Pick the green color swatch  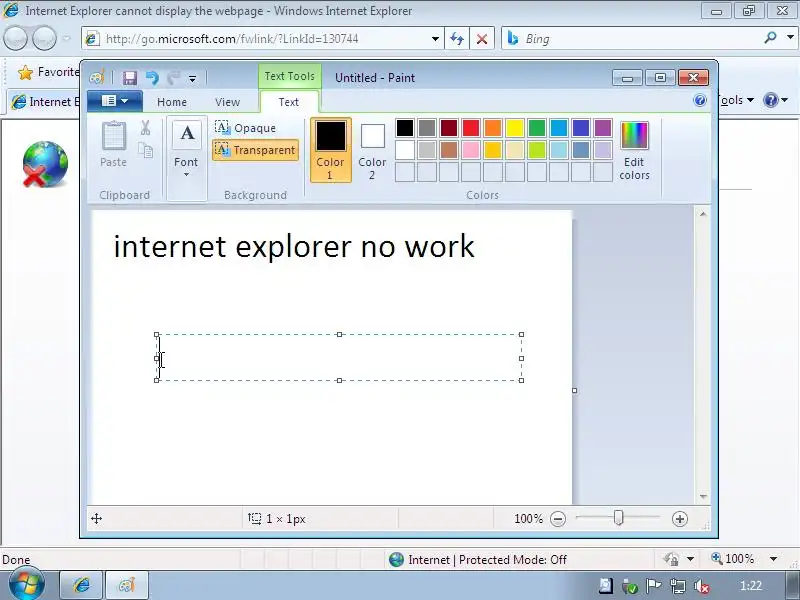(x=537, y=128)
